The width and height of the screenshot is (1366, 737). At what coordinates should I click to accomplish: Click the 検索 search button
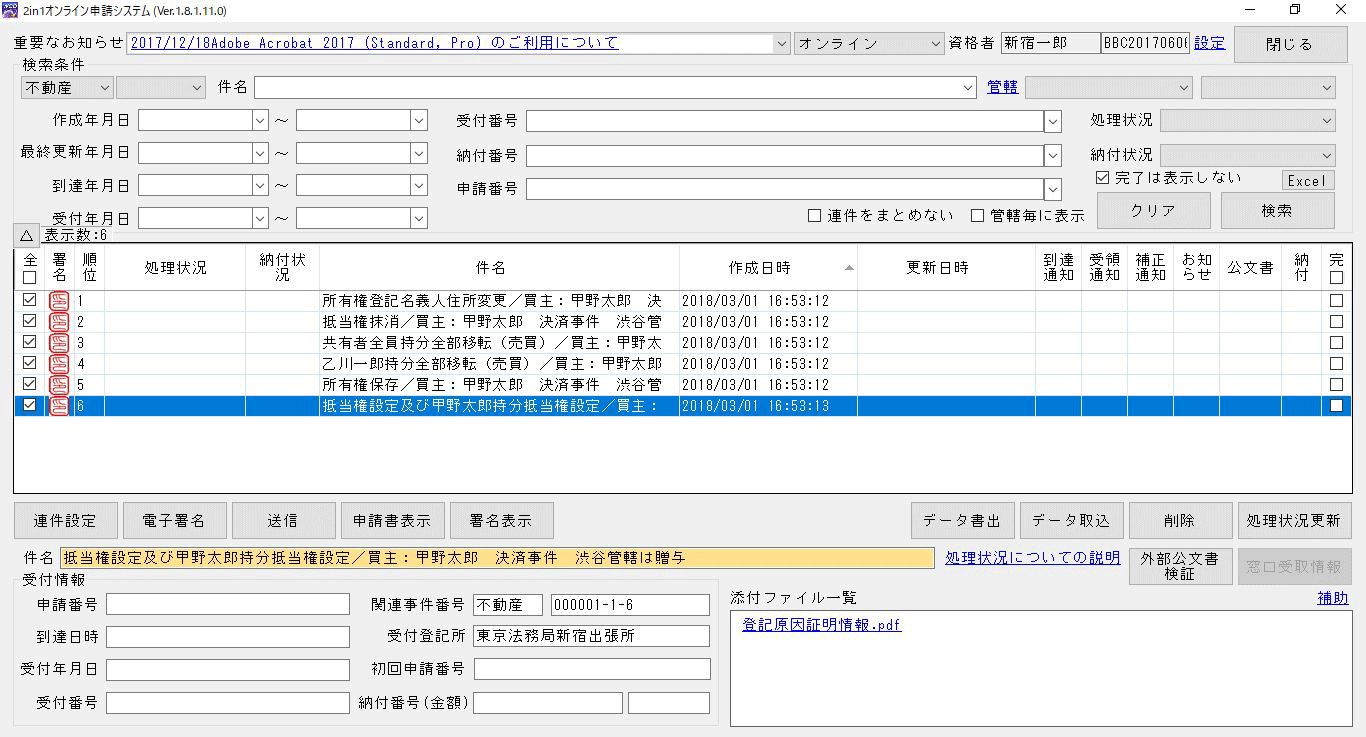click(1277, 211)
